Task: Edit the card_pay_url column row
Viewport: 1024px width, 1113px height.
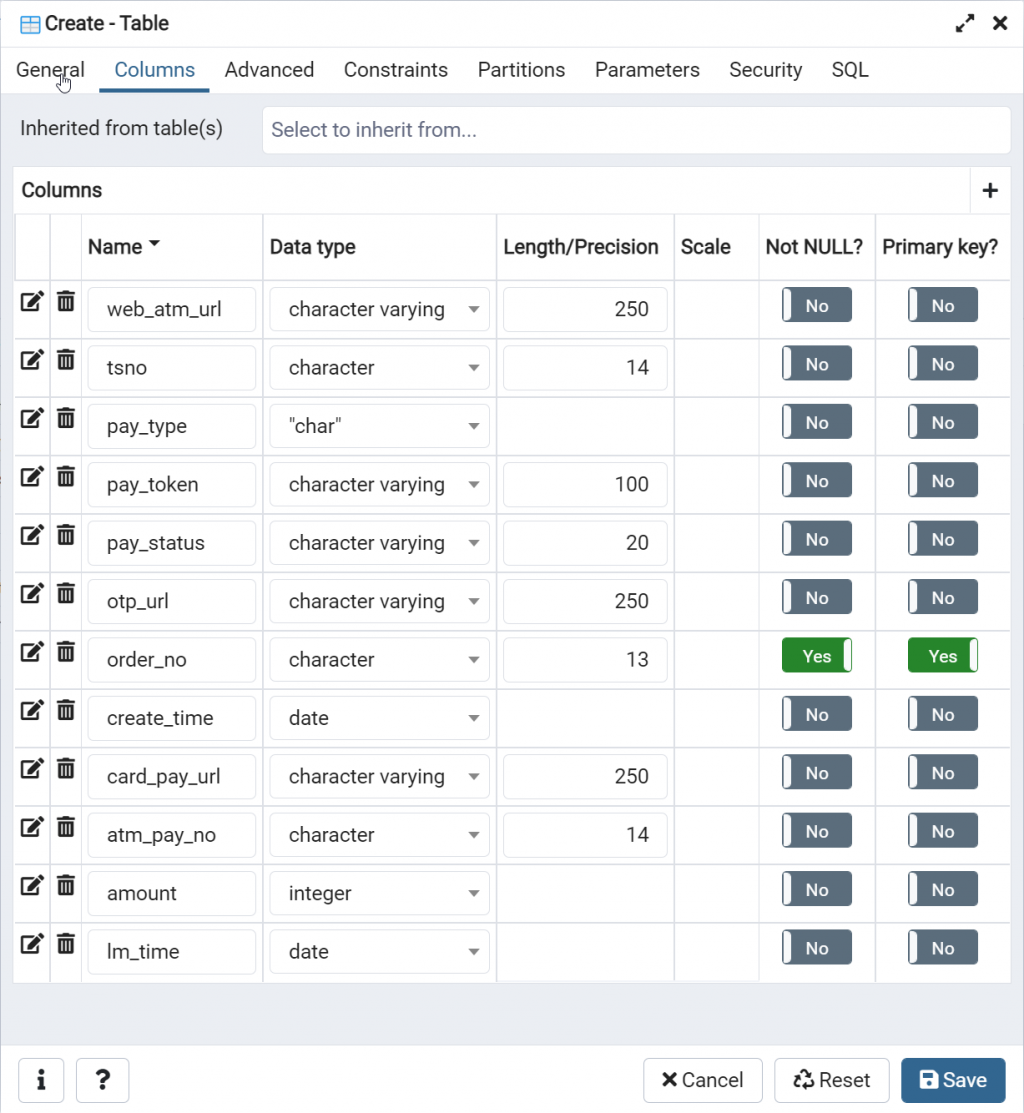Action: (x=31, y=768)
